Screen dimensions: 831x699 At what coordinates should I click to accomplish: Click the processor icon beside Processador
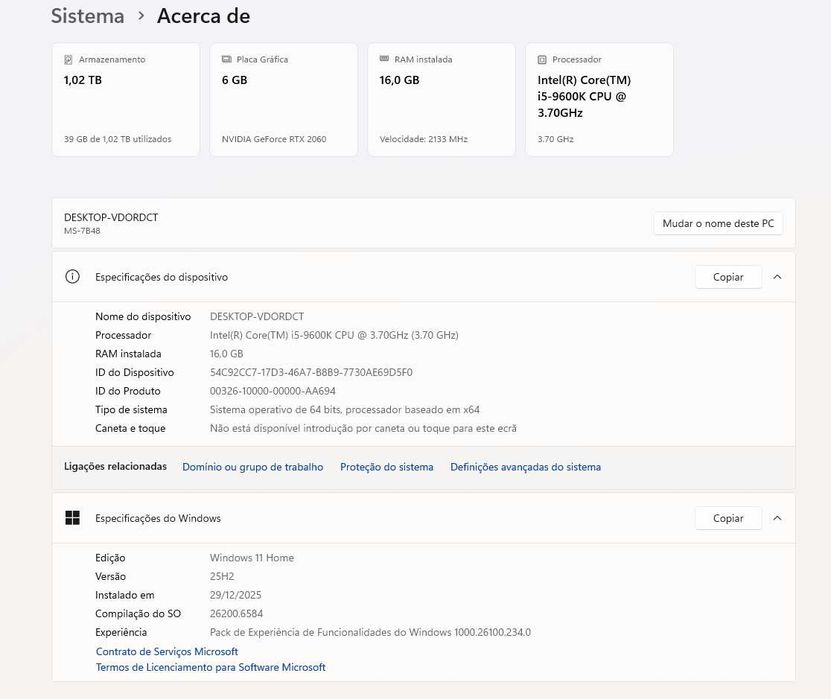tap(542, 60)
